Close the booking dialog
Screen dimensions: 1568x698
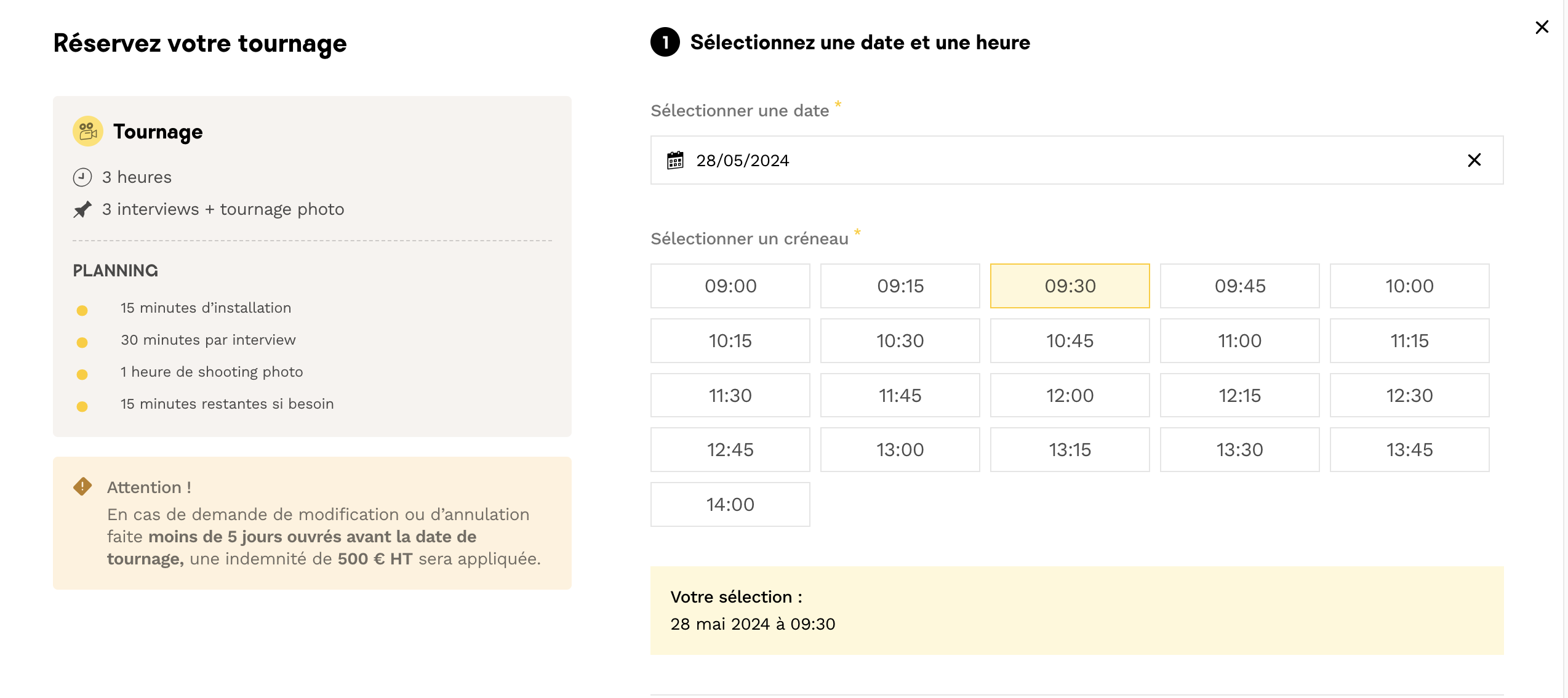[1542, 28]
